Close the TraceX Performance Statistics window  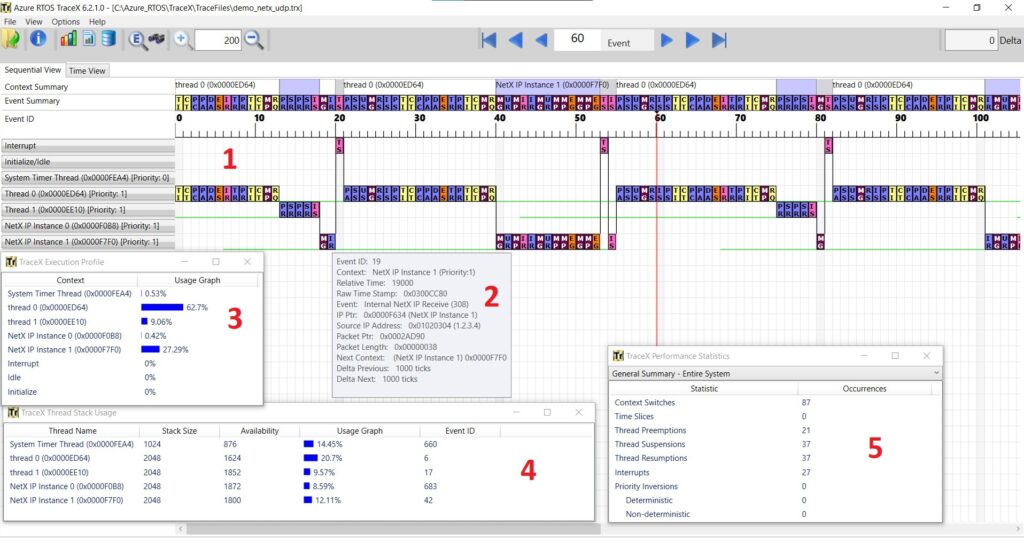tap(926, 356)
